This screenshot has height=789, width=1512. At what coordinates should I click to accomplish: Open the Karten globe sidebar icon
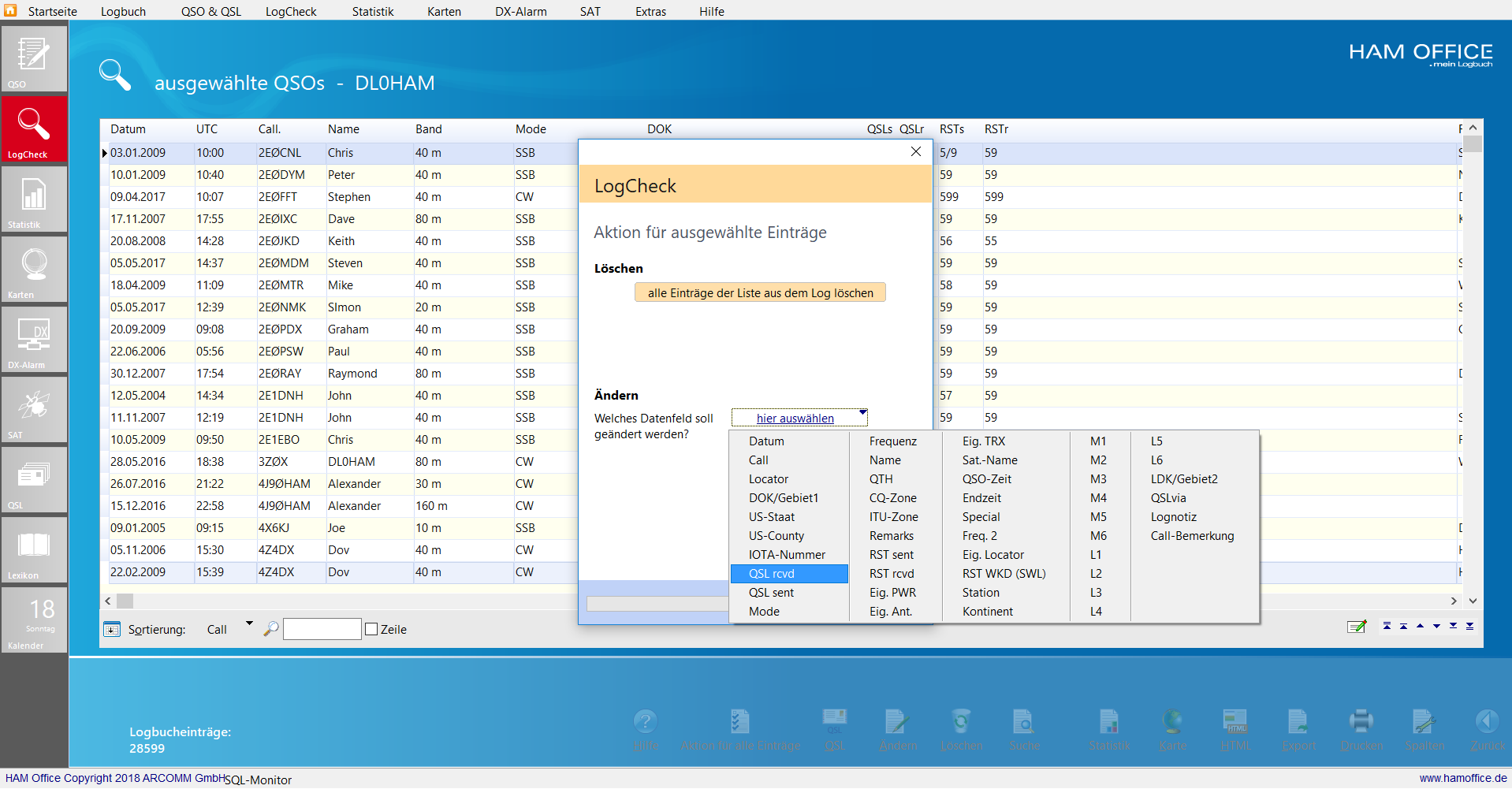click(x=33, y=269)
